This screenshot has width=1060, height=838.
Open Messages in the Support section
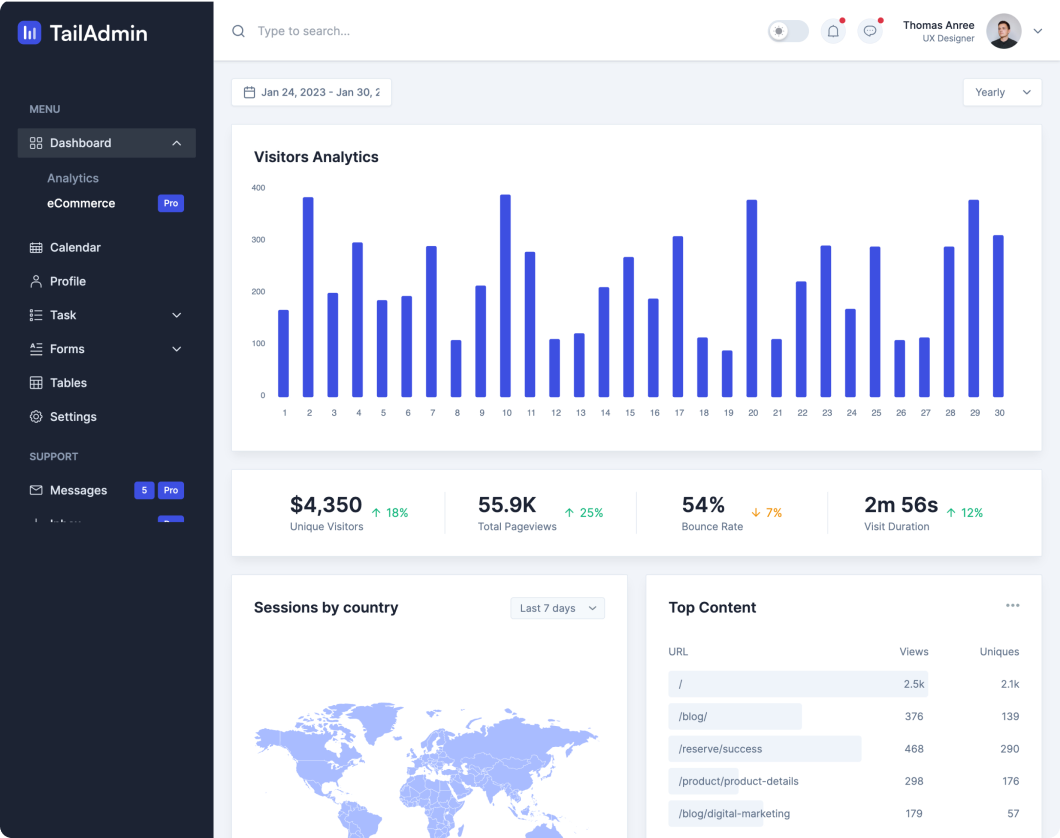78,490
